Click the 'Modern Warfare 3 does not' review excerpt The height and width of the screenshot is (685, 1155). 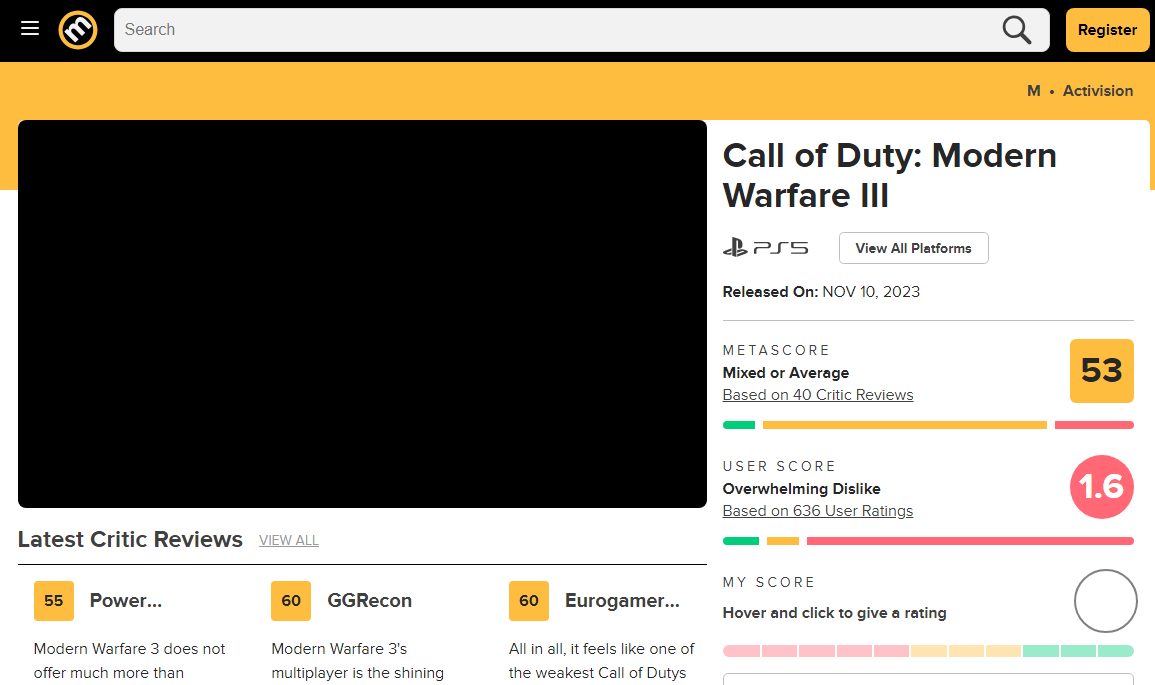[x=130, y=649]
